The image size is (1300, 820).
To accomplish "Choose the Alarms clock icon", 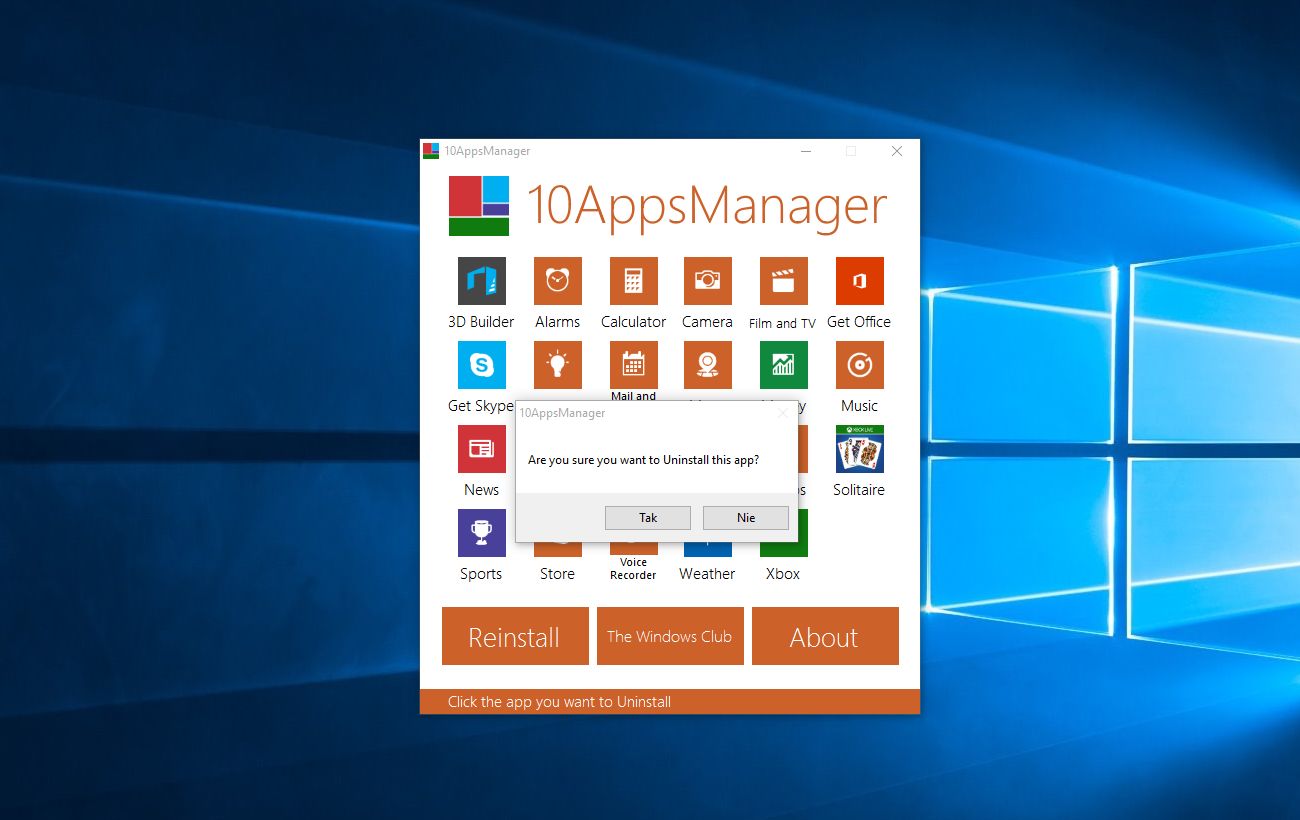I will click(557, 281).
